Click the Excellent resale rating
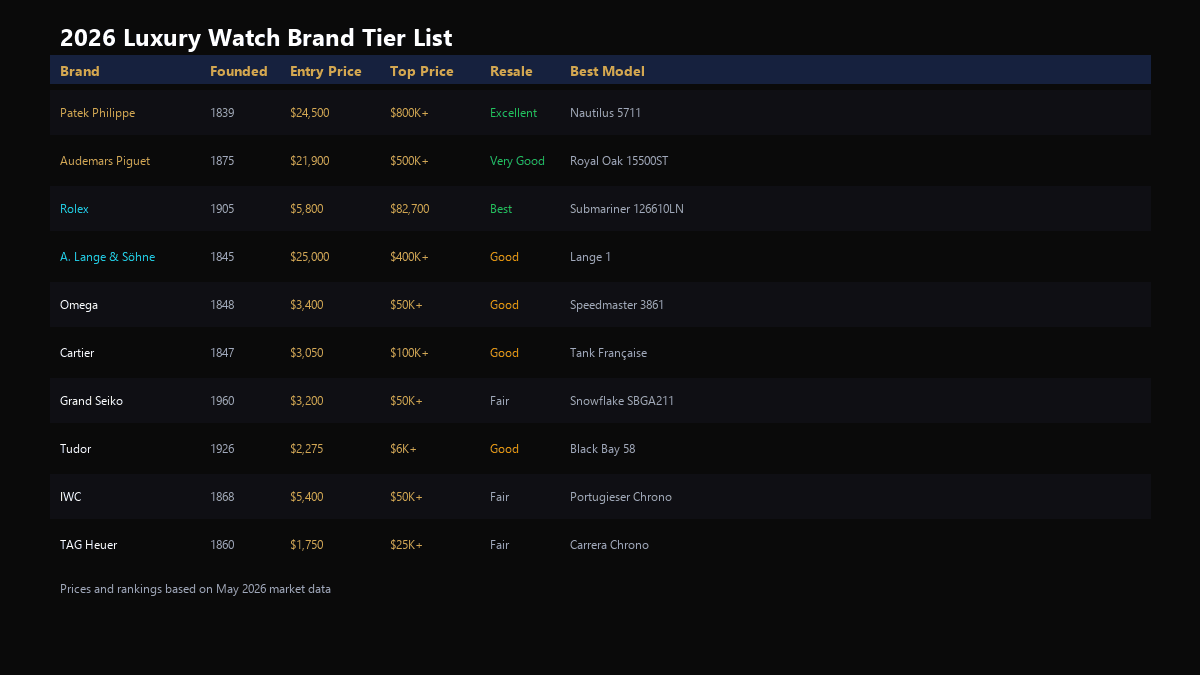1200x675 pixels. [x=513, y=113]
